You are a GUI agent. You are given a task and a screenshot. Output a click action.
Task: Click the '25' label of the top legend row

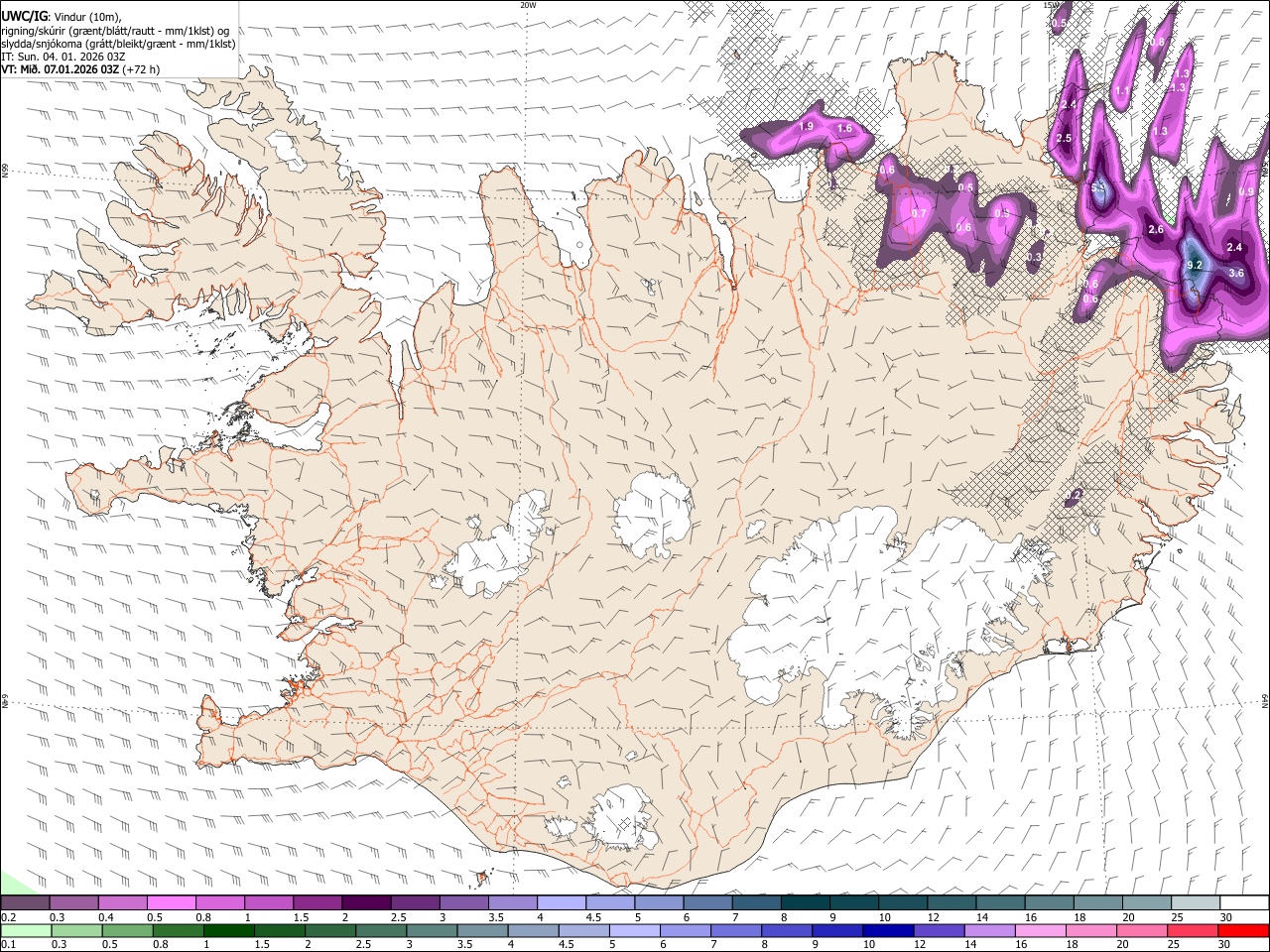(x=1177, y=917)
